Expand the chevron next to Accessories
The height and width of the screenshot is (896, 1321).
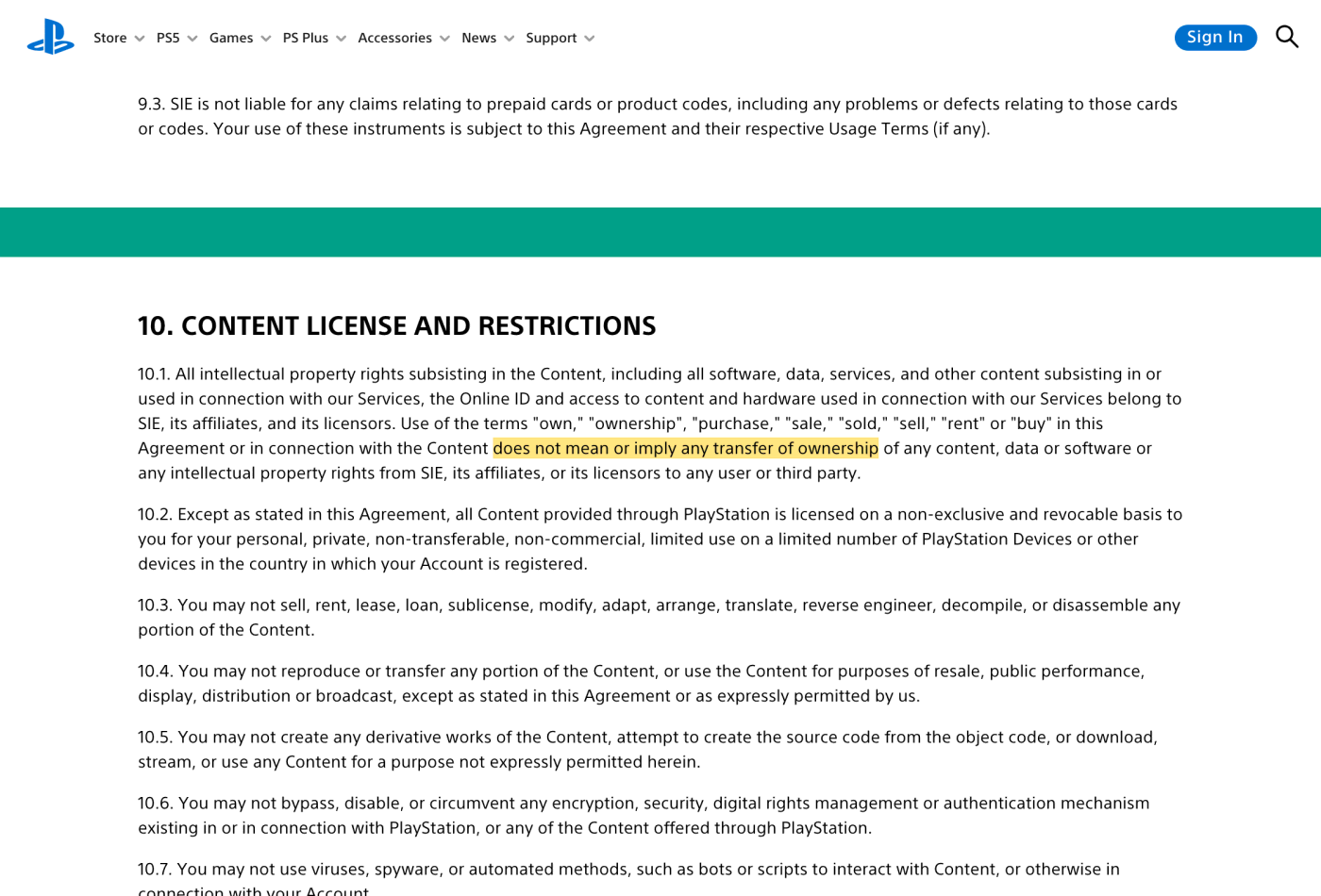tap(445, 39)
